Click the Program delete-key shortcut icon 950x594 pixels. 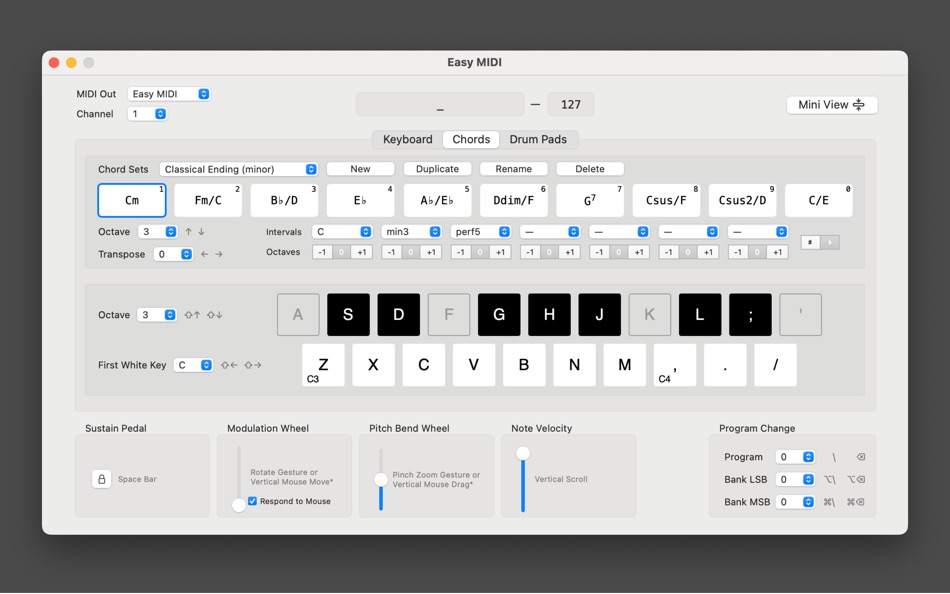point(860,457)
